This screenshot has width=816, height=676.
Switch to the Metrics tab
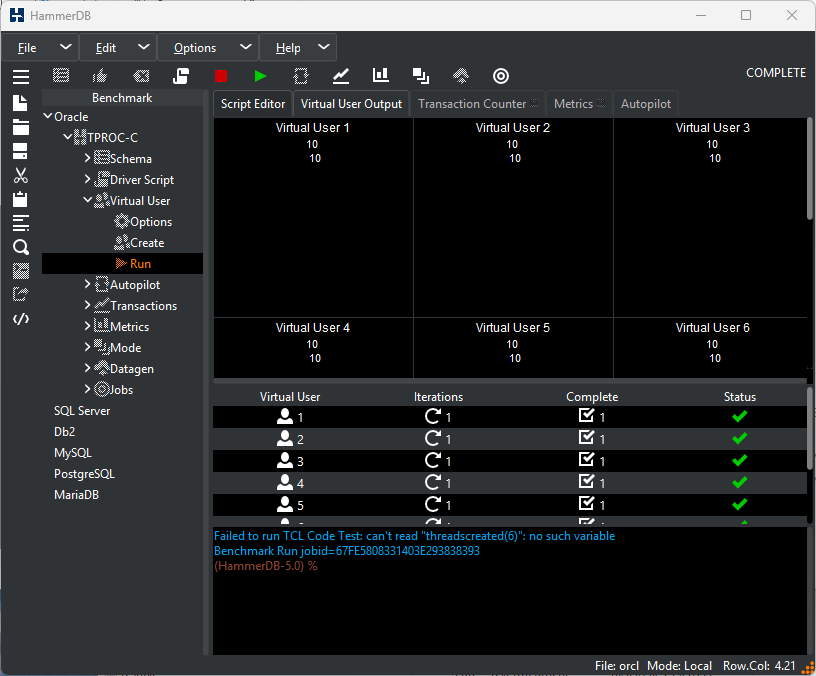(x=579, y=104)
